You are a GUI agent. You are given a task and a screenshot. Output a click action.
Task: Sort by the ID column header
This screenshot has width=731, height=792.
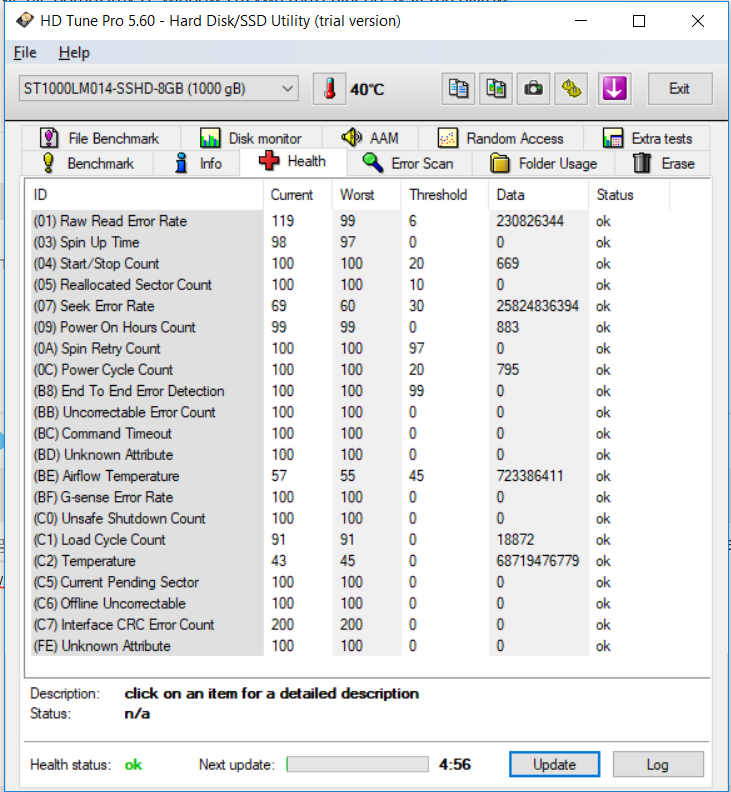click(147, 195)
